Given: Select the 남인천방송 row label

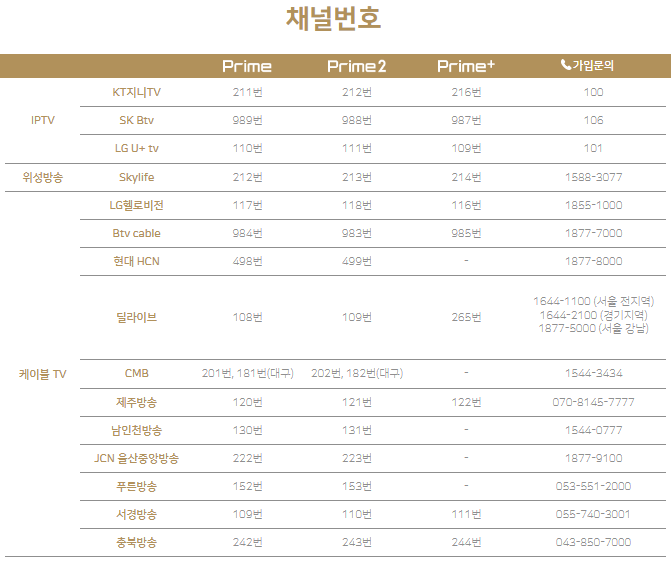Looking at the screenshot, I should [137, 430].
